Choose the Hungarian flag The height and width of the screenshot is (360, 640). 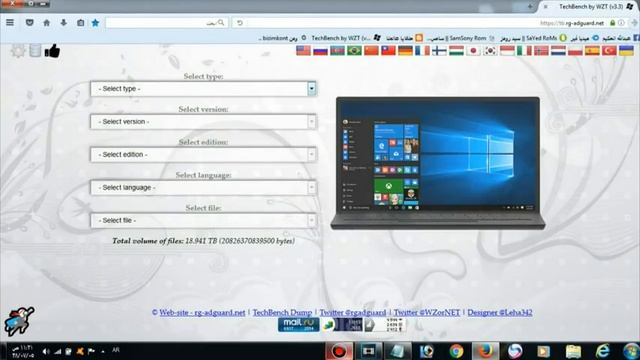pos(456,51)
